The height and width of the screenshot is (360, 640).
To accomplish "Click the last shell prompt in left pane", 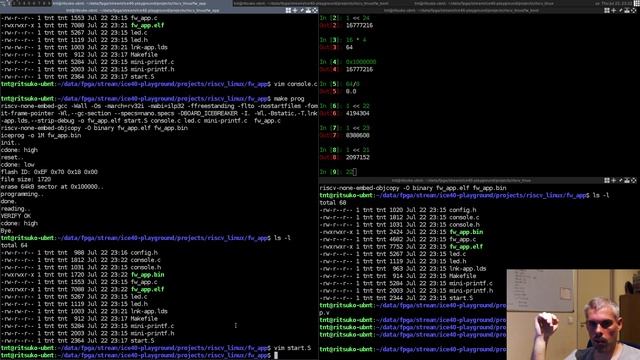I will pyautogui.click(x=136, y=355).
